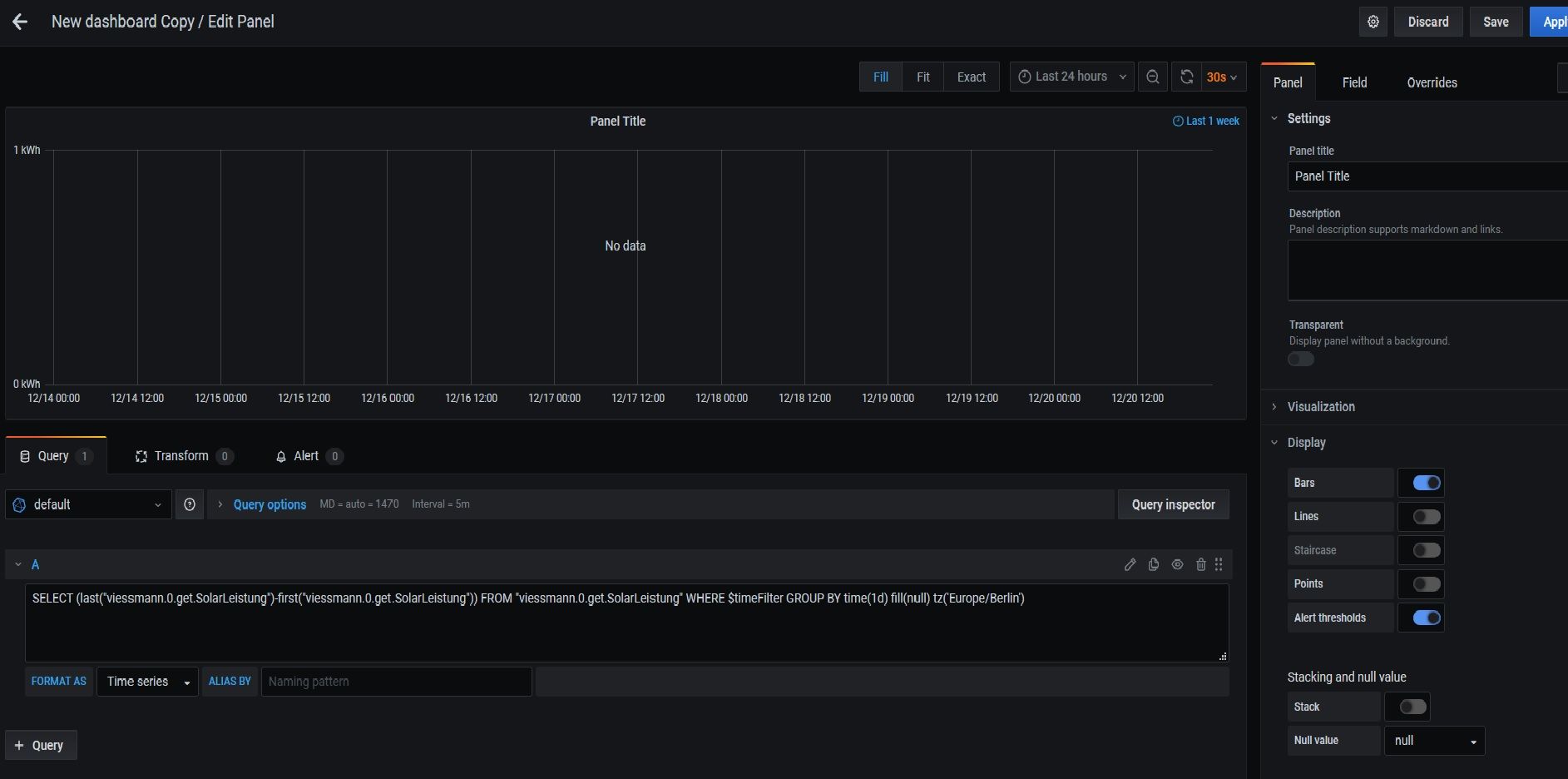This screenshot has width=1568, height=779.
Task: Click the drag handle of query A
Action: click(x=1219, y=564)
